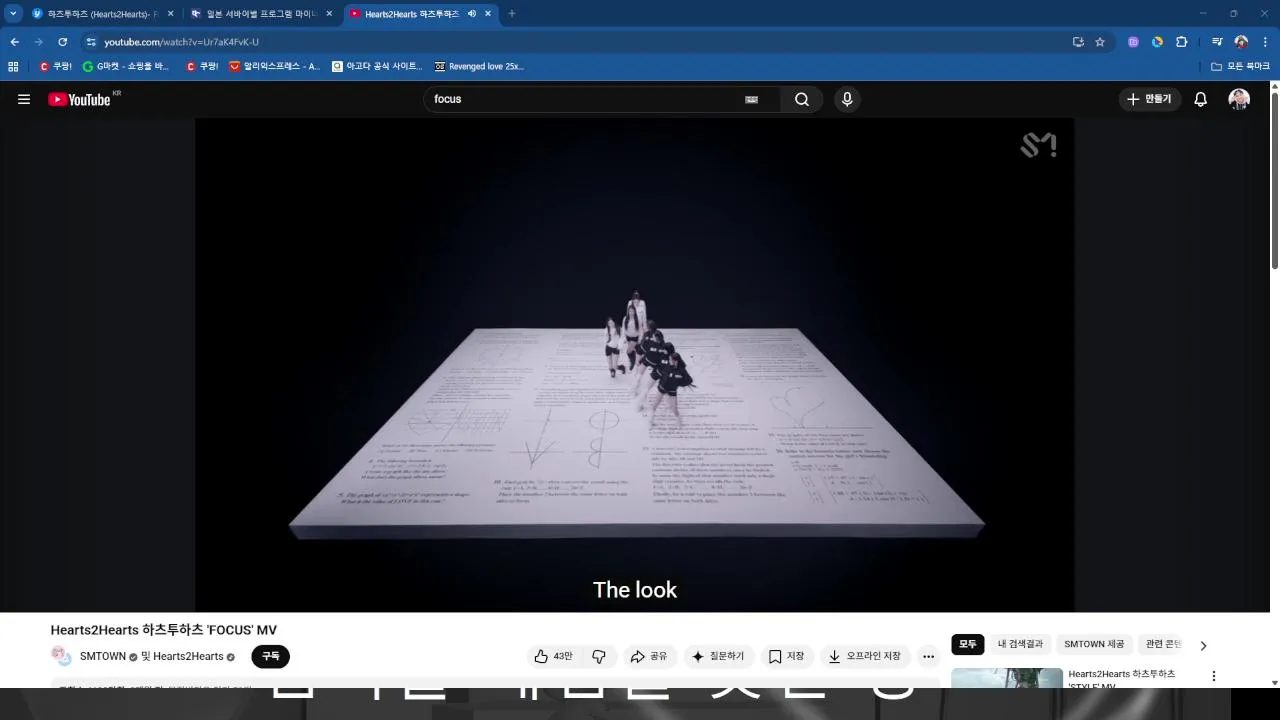The width and height of the screenshot is (1280, 720).
Task: Close the 일본 서바이벌 프로그램 tab
Action: pos(329,14)
